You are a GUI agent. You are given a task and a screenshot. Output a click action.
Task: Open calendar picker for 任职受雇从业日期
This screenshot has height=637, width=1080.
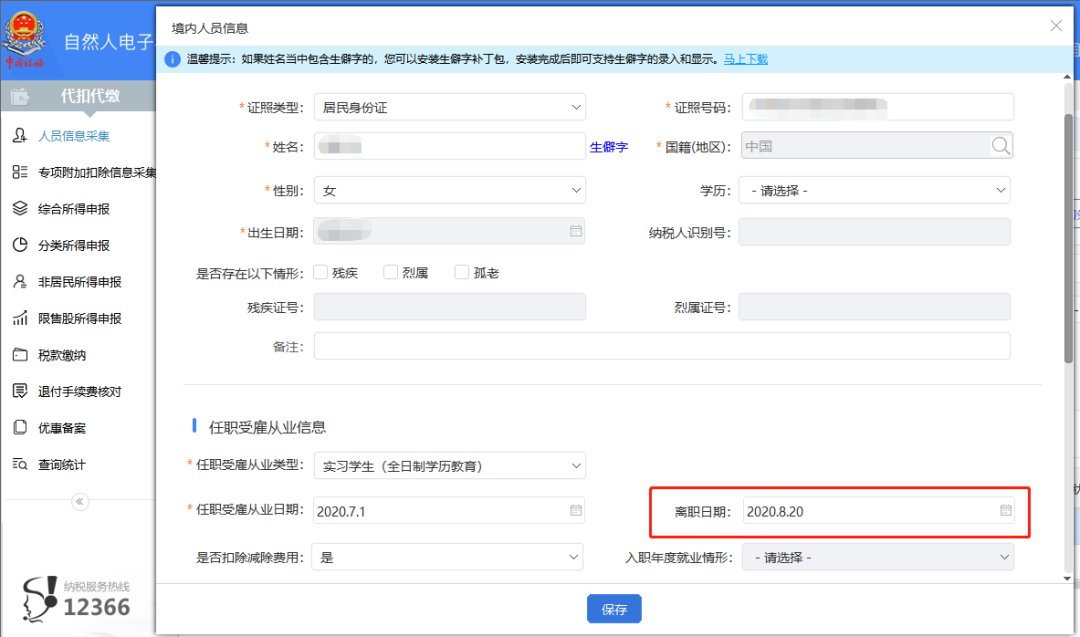(x=576, y=511)
